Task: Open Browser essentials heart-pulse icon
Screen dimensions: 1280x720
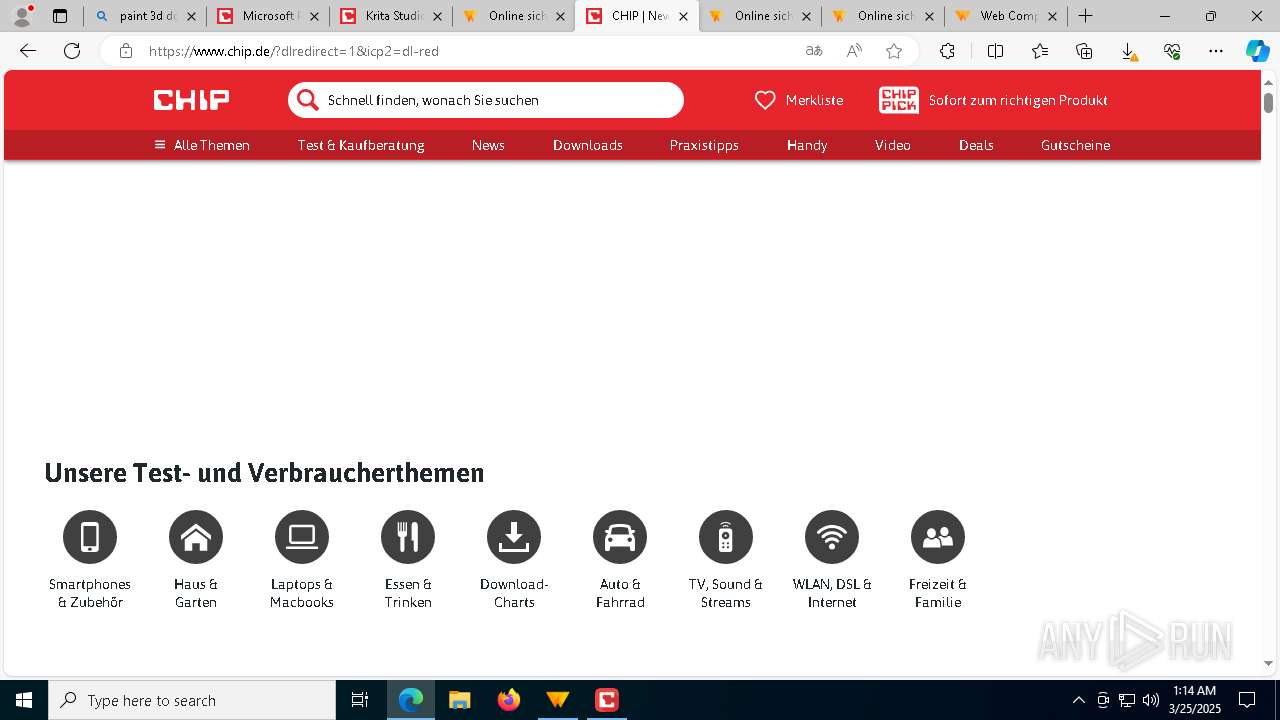Action: [1172, 51]
